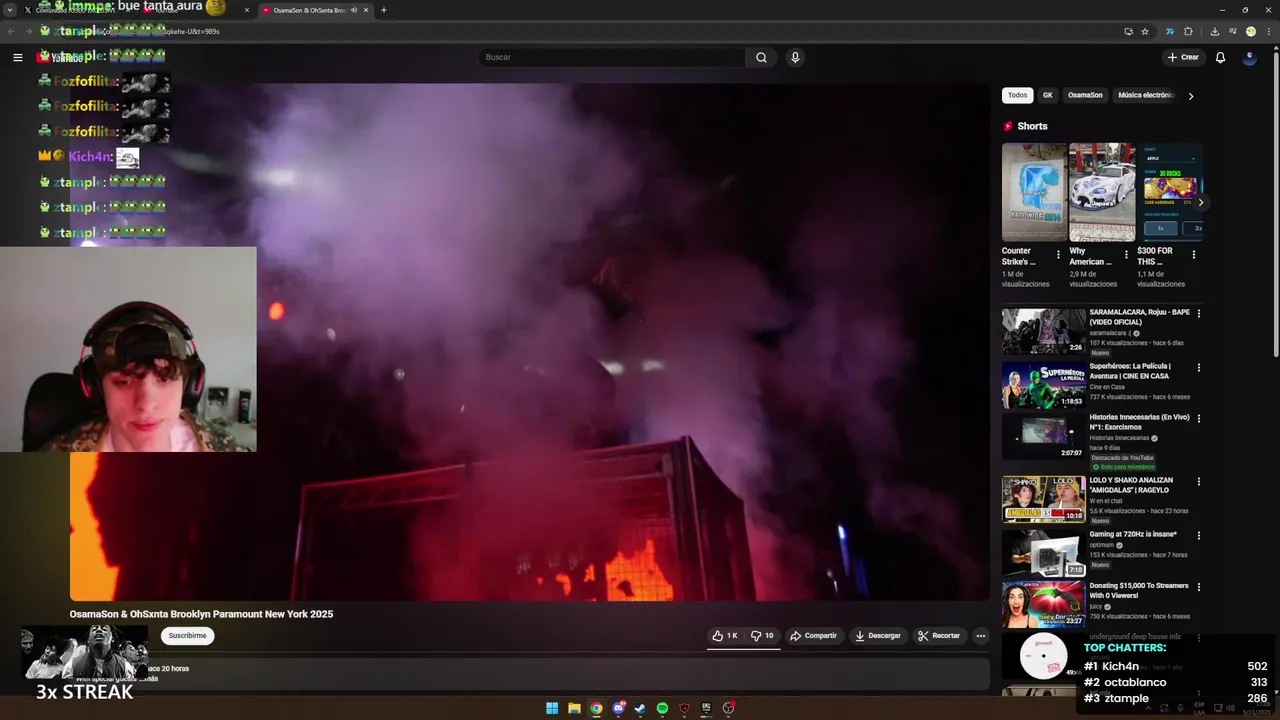Show more filter chips with right arrow
The height and width of the screenshot is (720, 1280).
point(1190,96)
